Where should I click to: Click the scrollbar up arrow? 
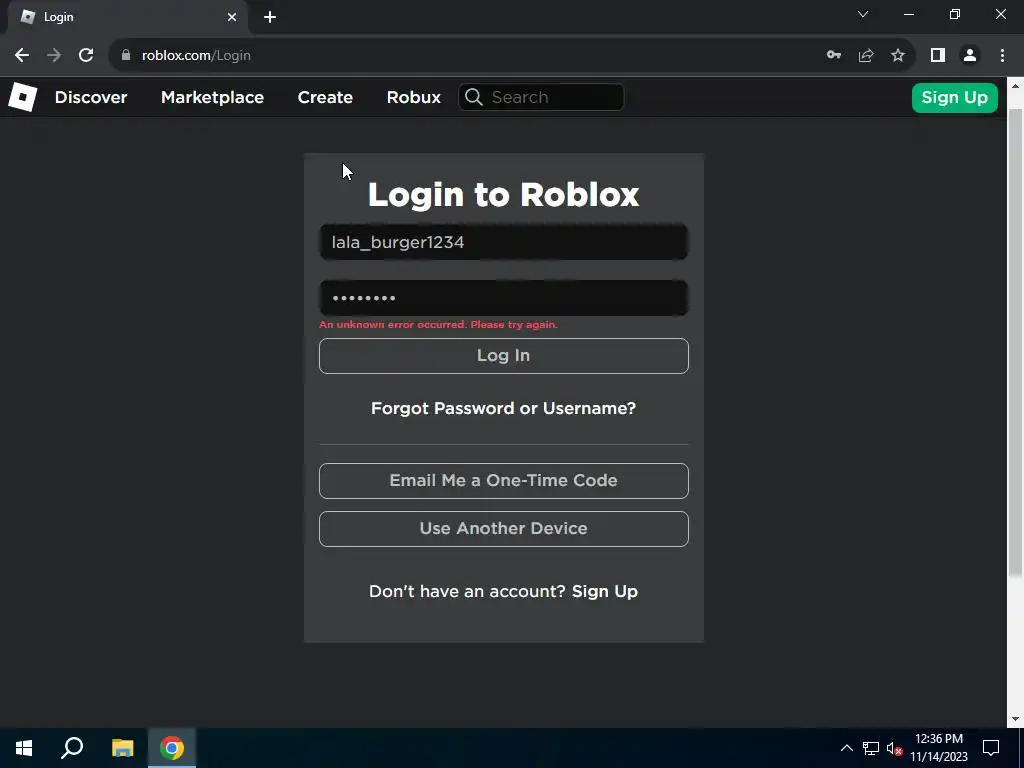coord(1015,86)
